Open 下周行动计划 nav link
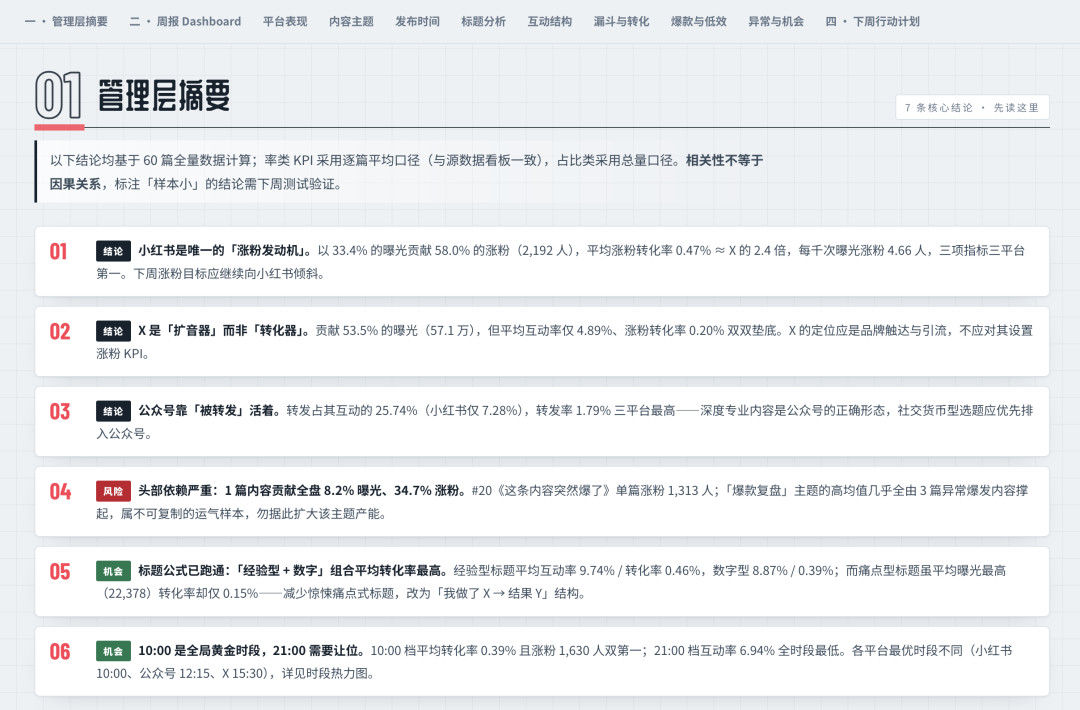The image size is (1080, 710). point(873,21)
